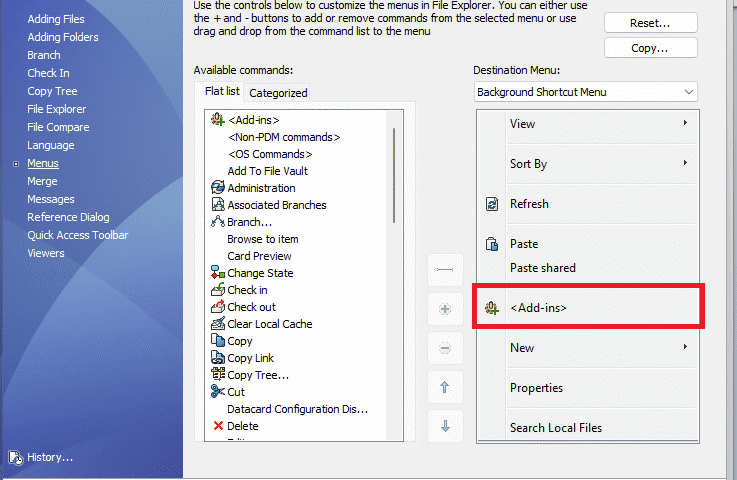This screenshot has height=480, width=737.
Task: Select <OS Commands> in list
Action: [270, 154]
